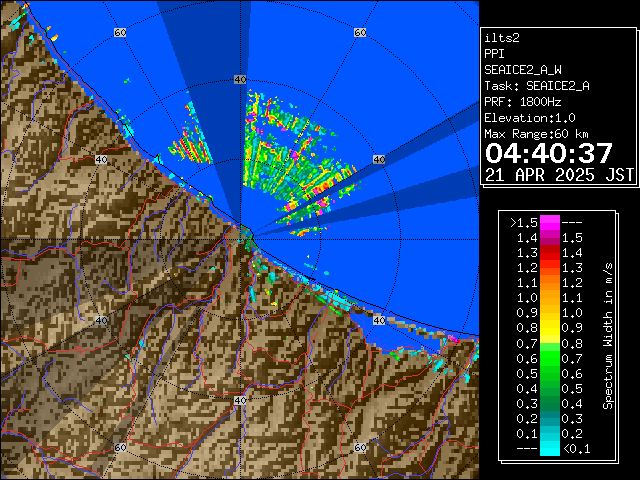Click the <0.1 legend label
This screenshot has height=480, width=640.
(x=576, y=449)
